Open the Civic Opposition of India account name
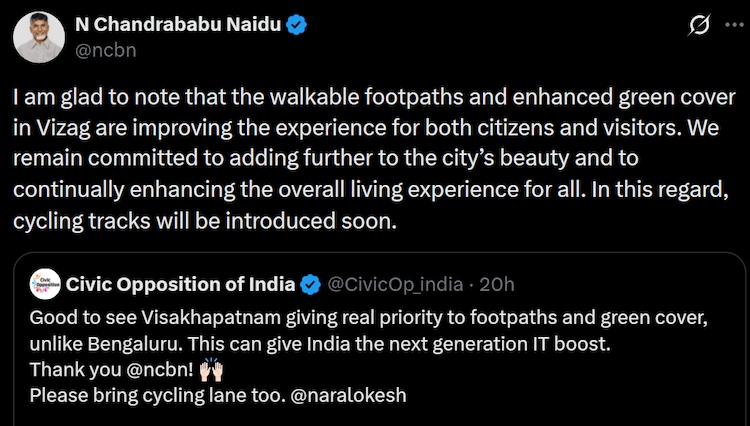Image resolution: width=750 pixels, height=426 pixels. coord(180,284)
